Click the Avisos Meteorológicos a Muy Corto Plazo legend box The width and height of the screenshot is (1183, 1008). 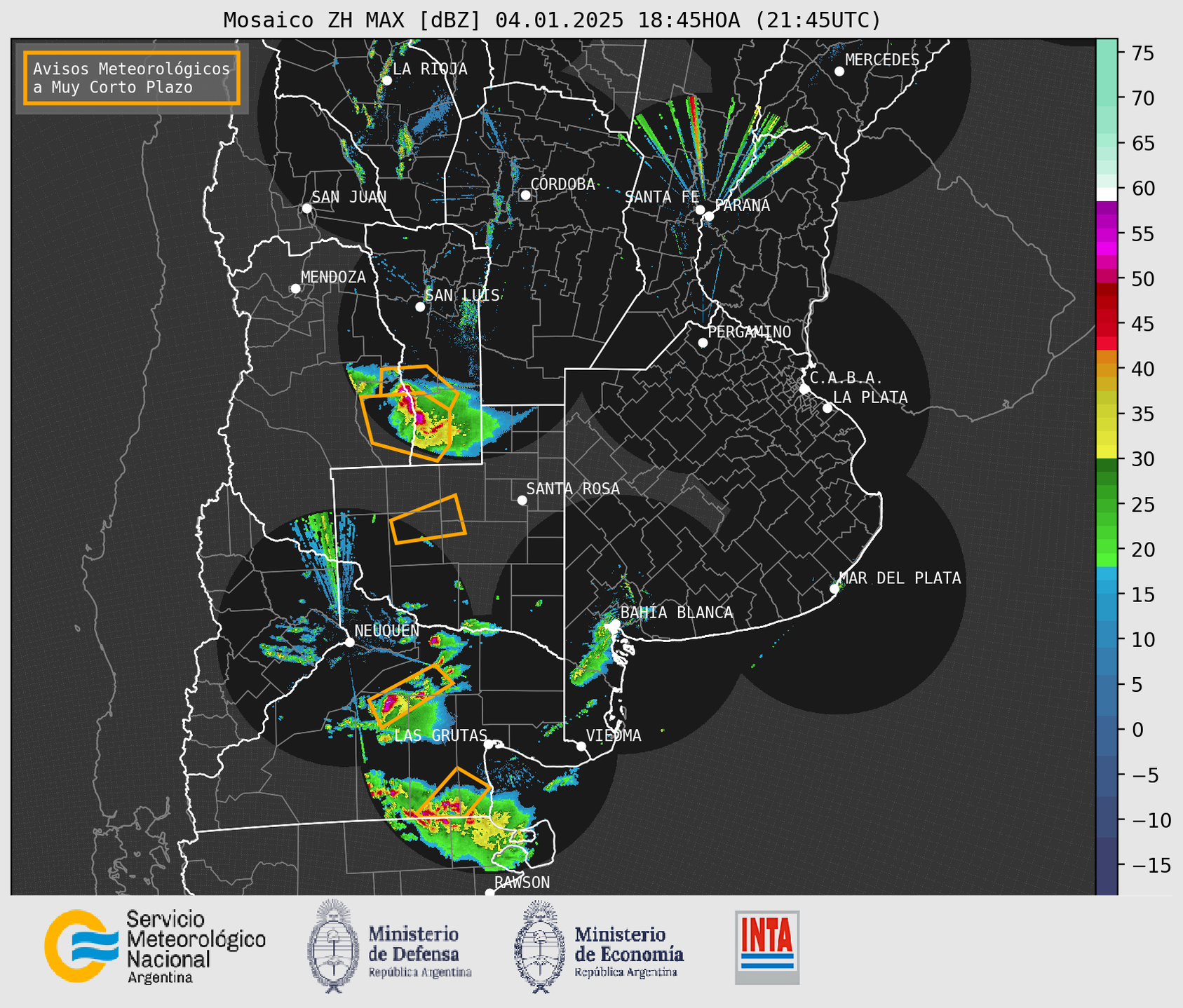(x=132, y=78)
